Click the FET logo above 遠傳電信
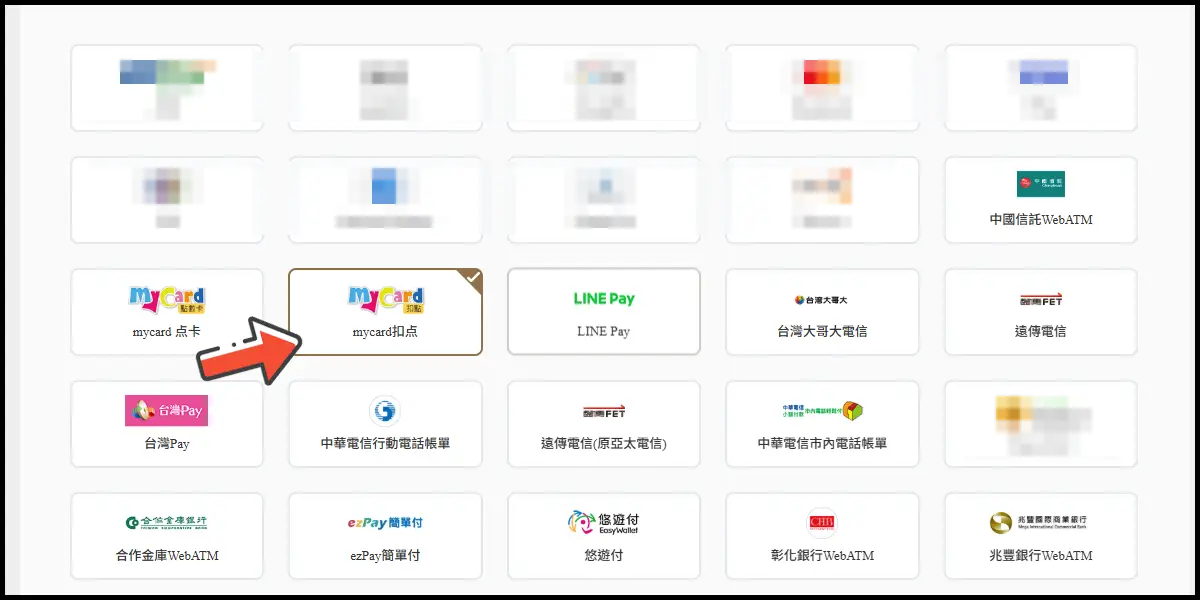 point(1041,299)
